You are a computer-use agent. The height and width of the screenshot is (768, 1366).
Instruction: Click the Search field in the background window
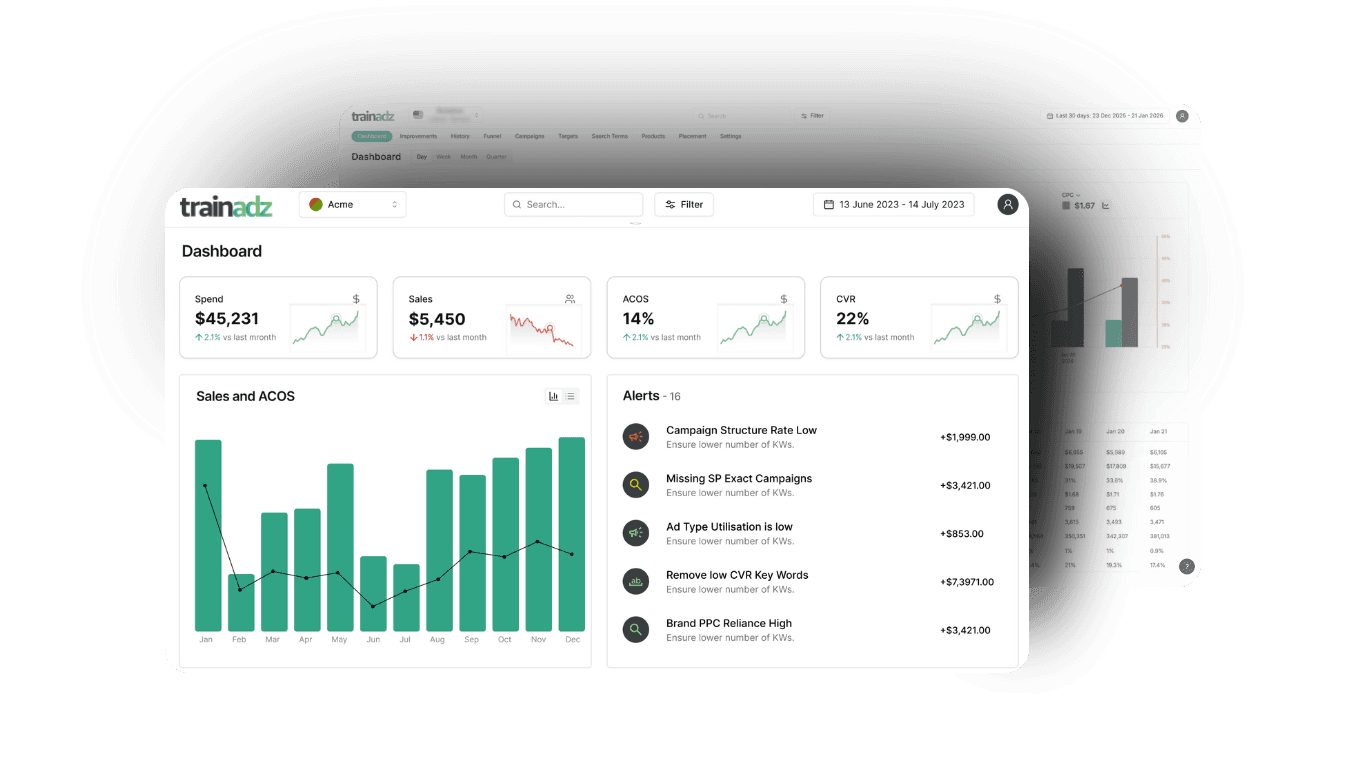742,116
